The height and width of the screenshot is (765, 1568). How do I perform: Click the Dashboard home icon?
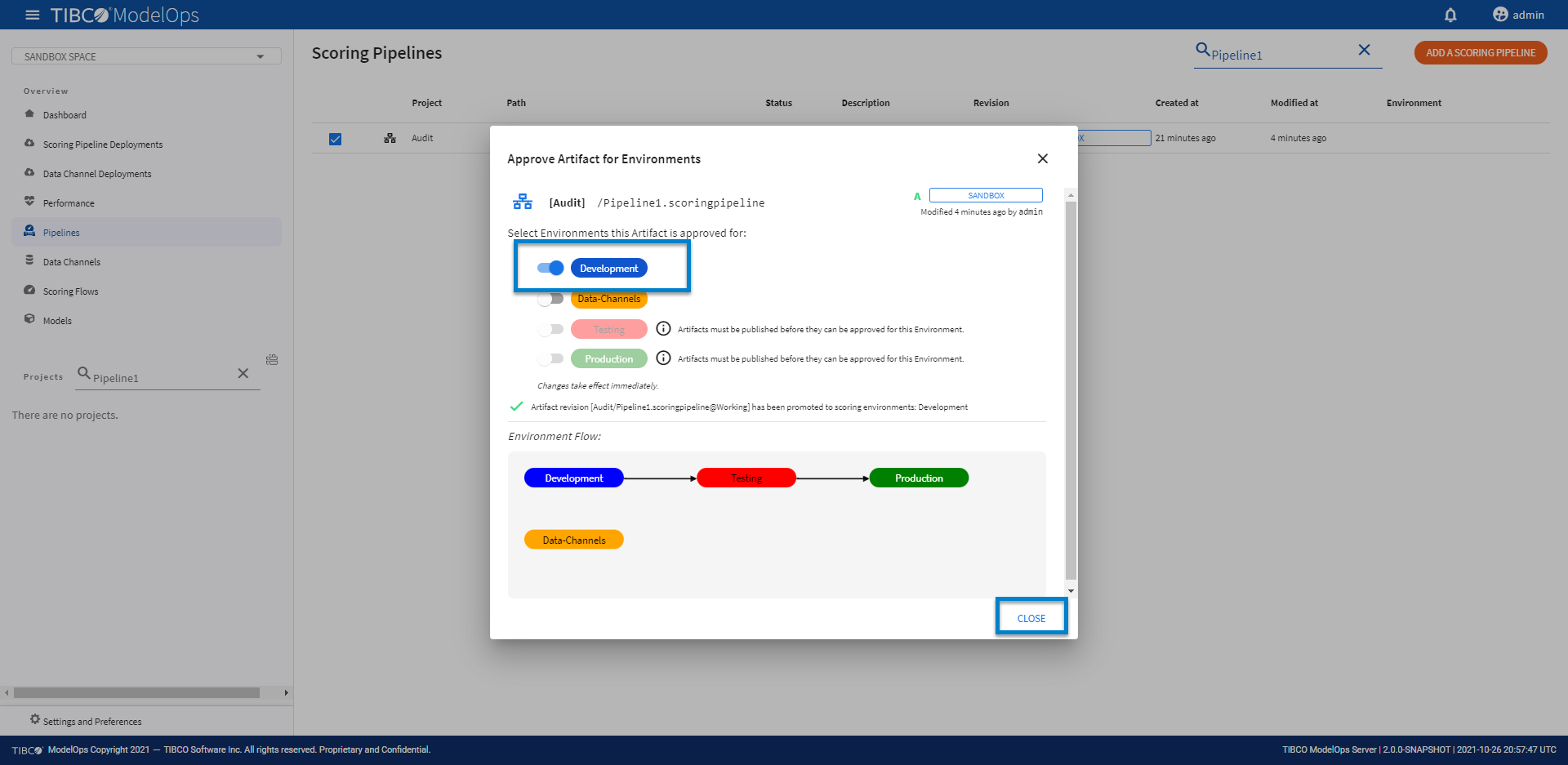(x=29, y=113)
